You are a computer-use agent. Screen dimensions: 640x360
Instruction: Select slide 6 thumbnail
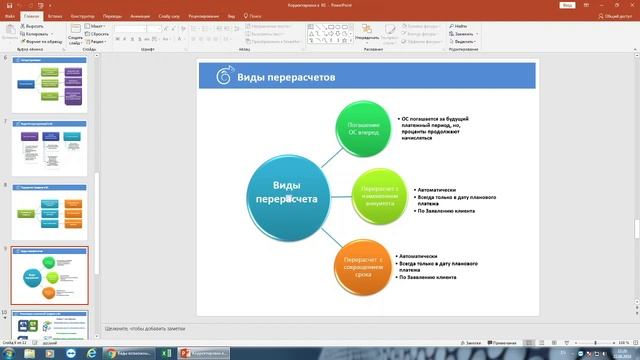click(x=49, y=84)
